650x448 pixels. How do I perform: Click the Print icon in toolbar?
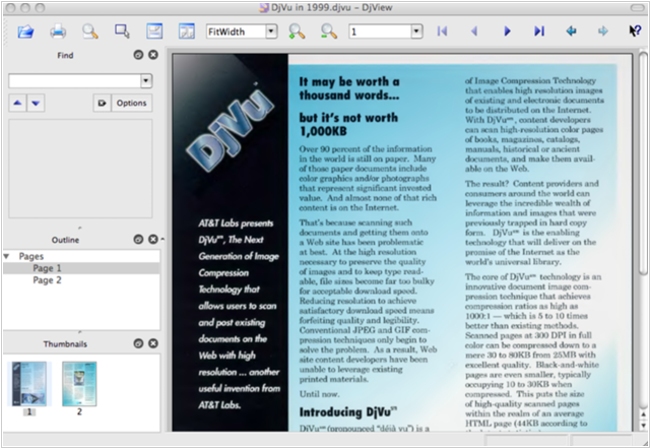59,32
